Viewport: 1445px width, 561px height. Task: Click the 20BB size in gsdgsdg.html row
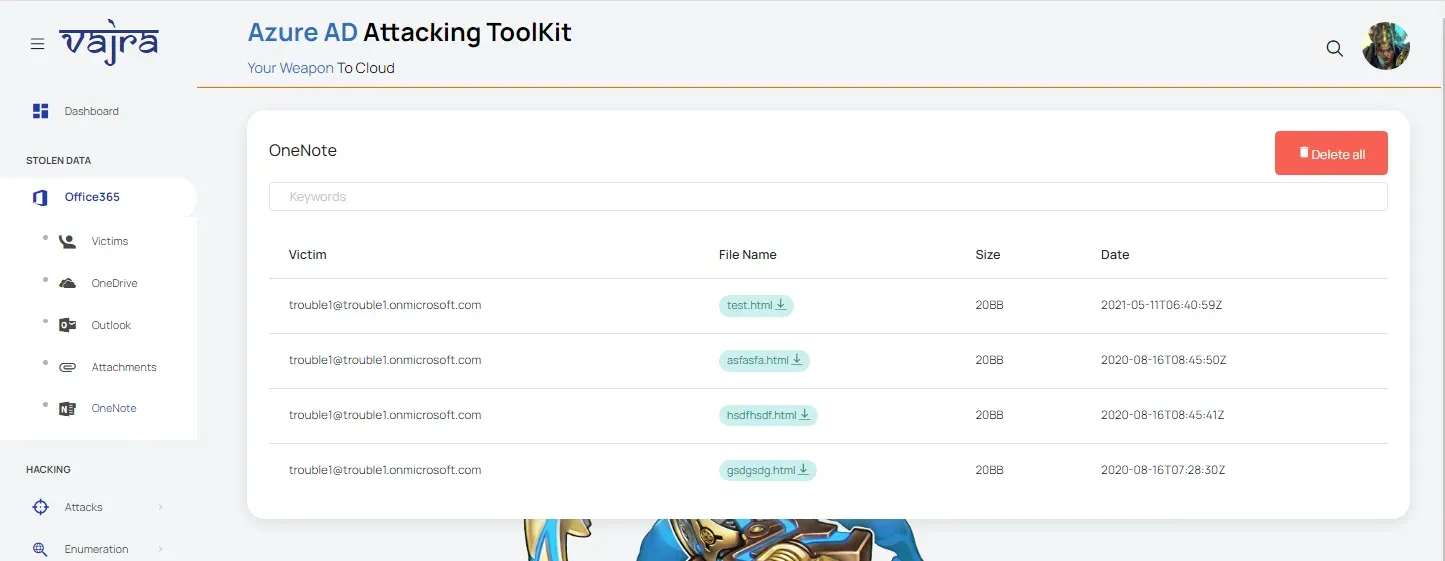click(x=989, y=470)
